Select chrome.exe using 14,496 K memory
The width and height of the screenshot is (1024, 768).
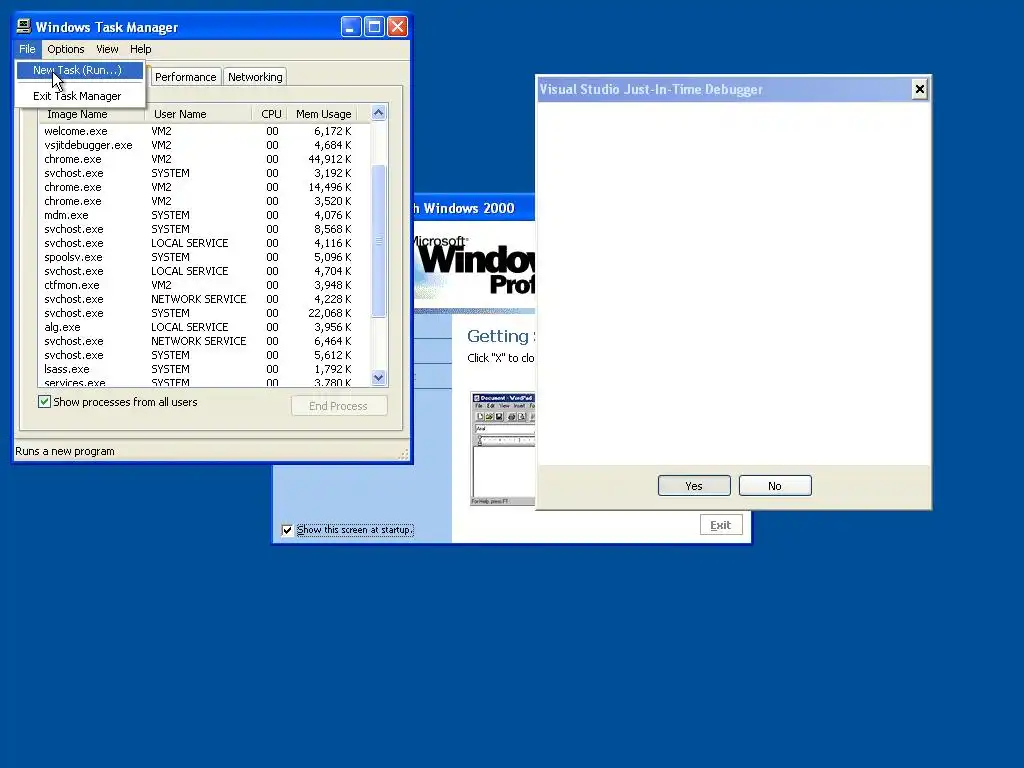click(x=199, y=187)
